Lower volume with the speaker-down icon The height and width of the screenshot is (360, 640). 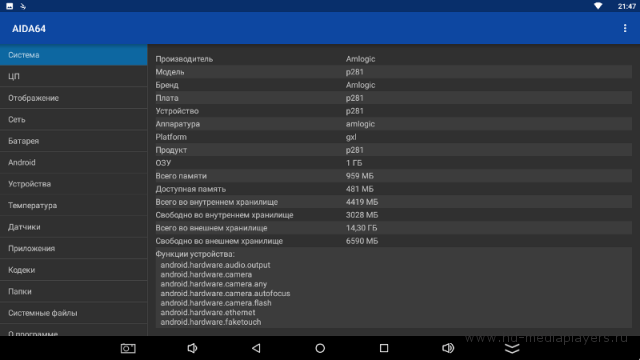[x=192, y=348]
